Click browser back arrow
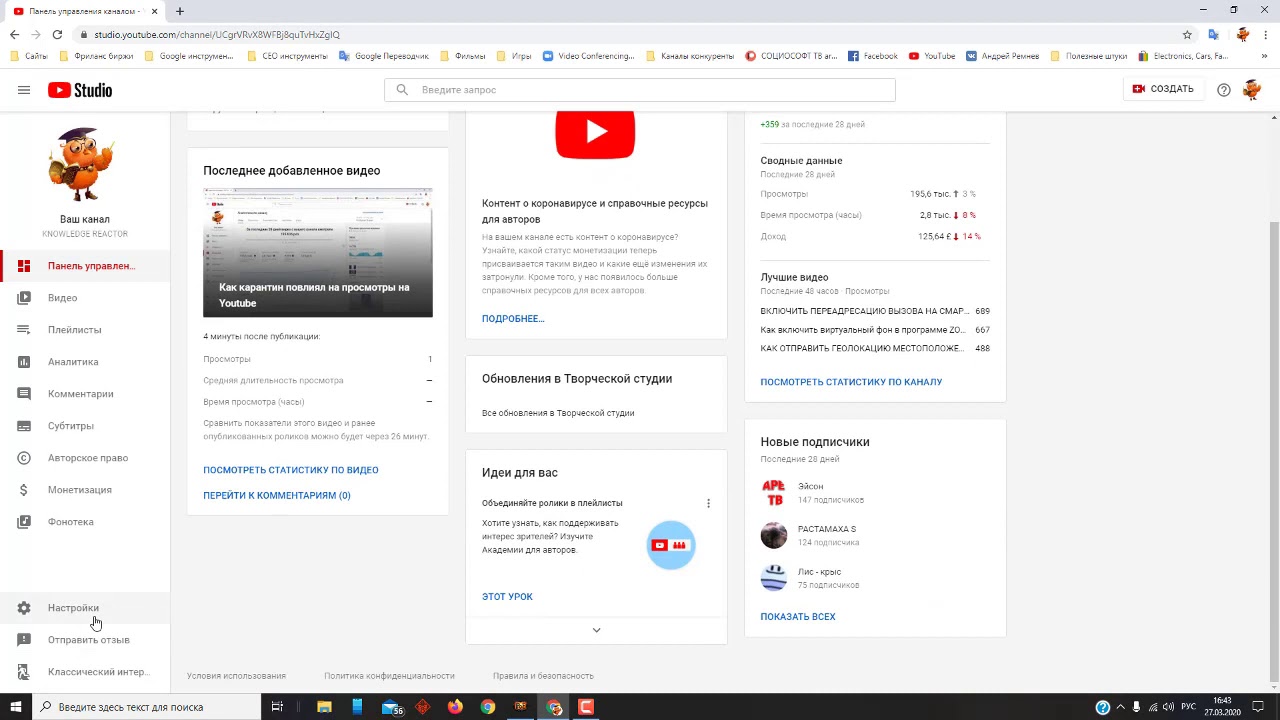The height and width of the screenshot is (720, 1280). pyautogui.click(x=14, y=34)
